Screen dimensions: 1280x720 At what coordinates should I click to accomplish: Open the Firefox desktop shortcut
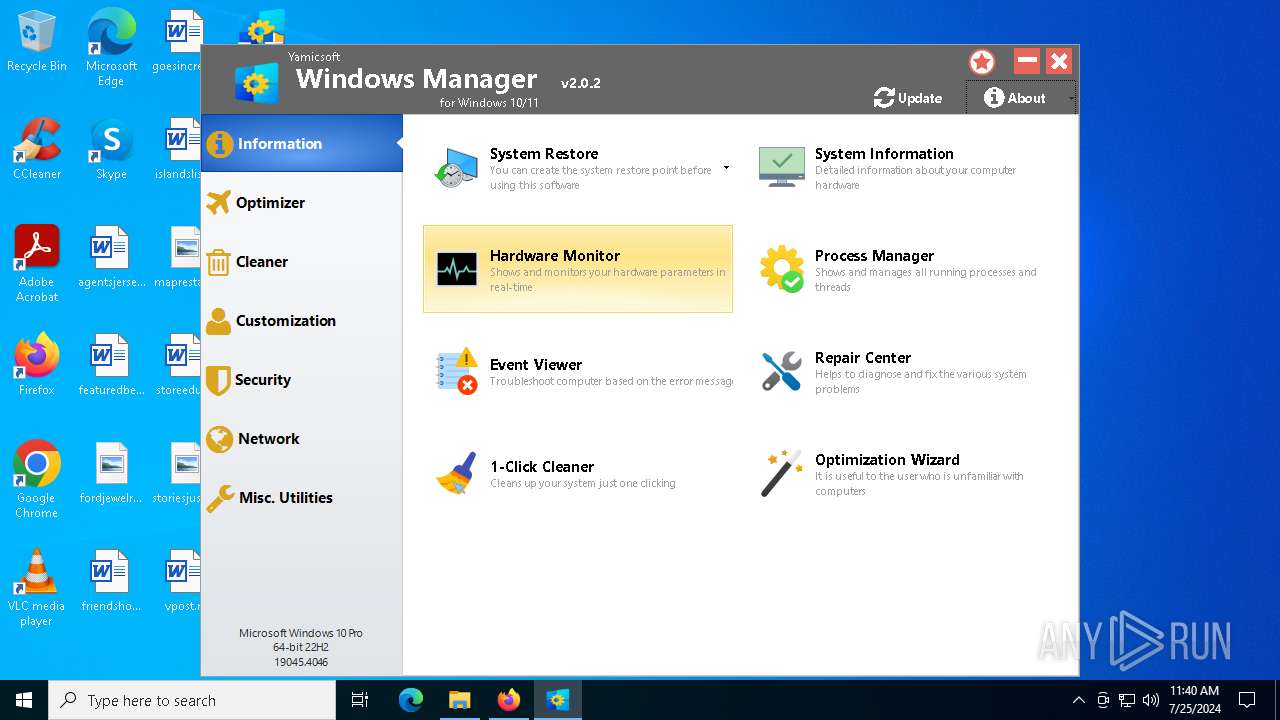(x=37, y=365)
